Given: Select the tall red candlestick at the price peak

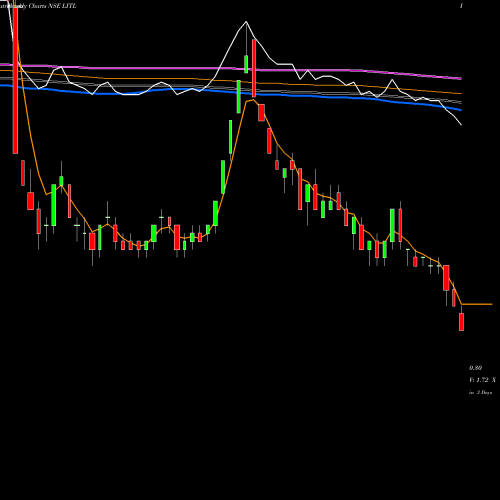Looking at the screenshot, I should click(x=254, y=68).
